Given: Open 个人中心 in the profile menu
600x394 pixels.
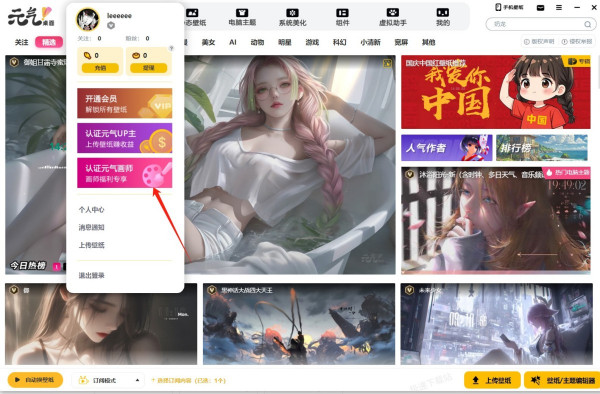Looking at the screenshot, I should [x=91, y=210].
